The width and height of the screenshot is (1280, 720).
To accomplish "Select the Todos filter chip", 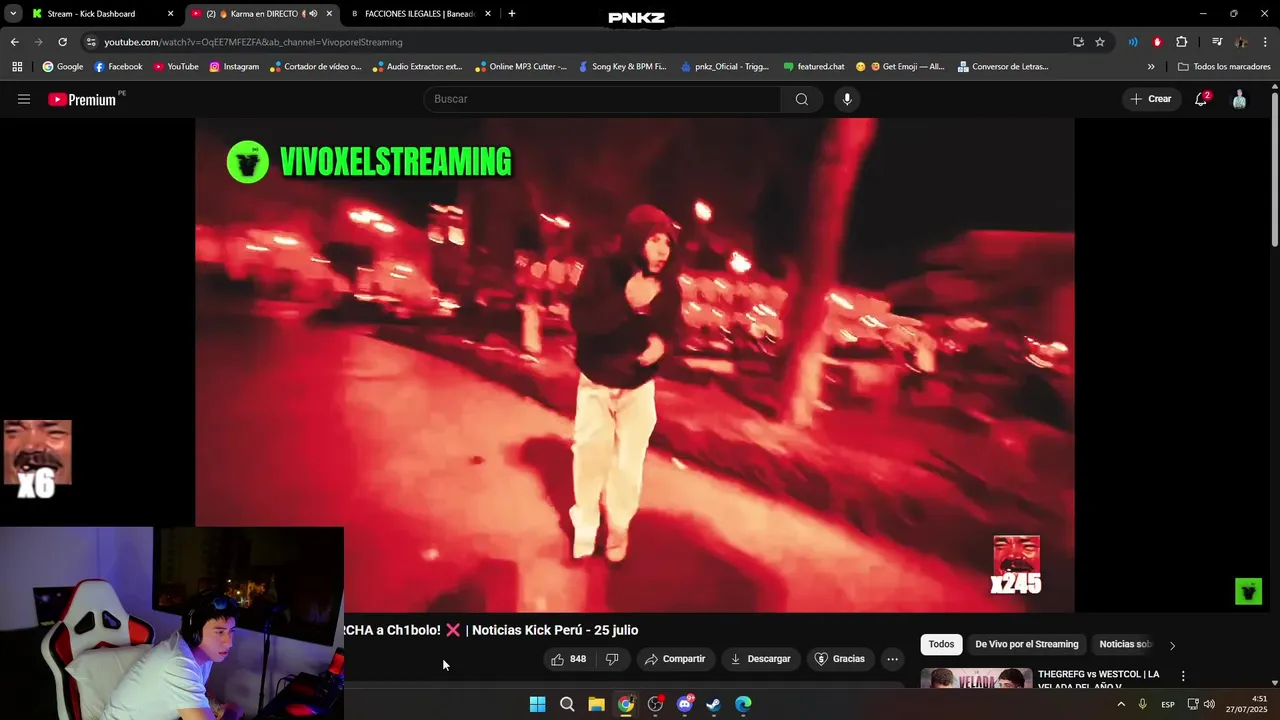I will [x=941, y=645].
